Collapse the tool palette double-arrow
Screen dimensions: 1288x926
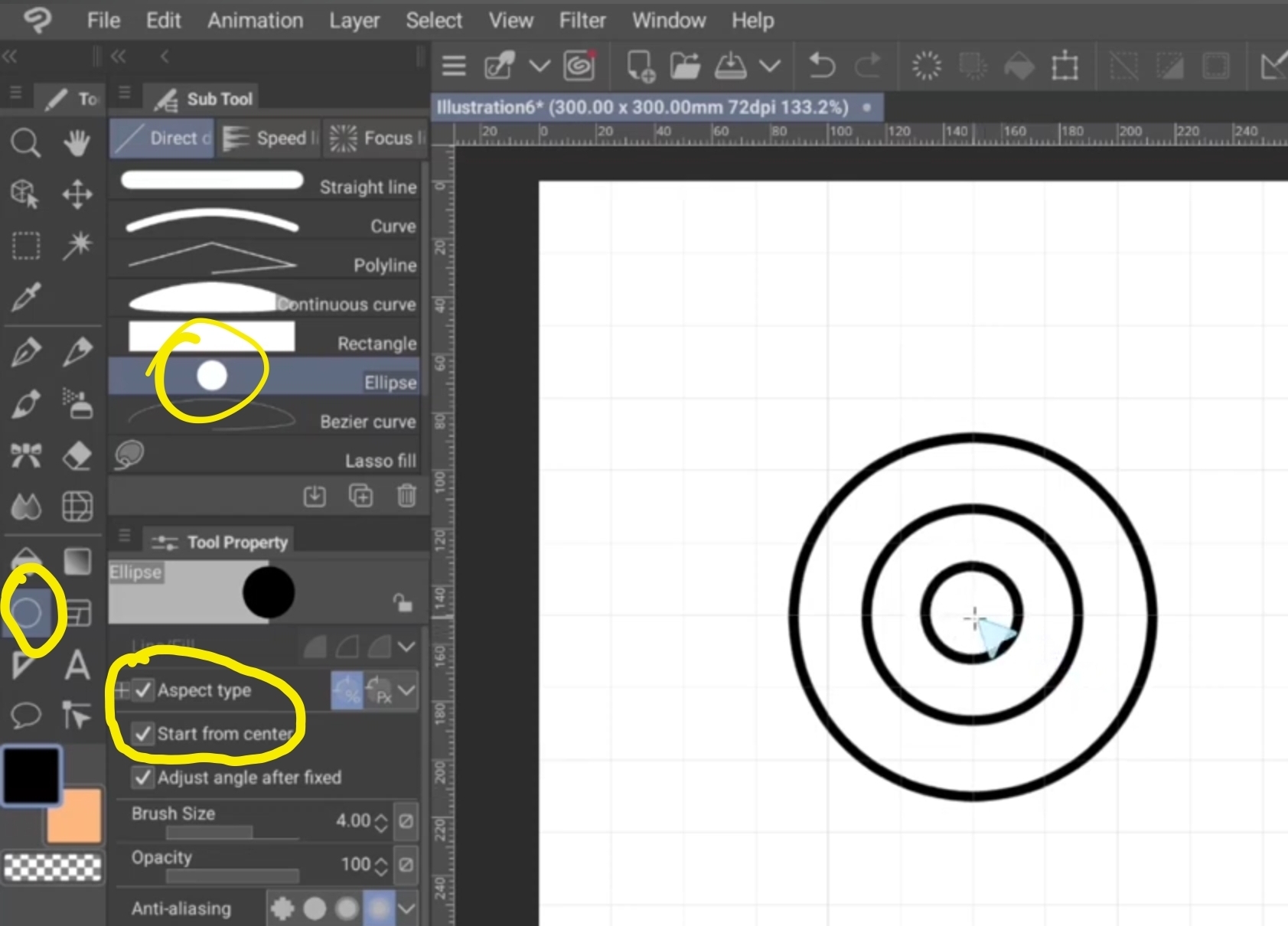[x=9, y=56]
